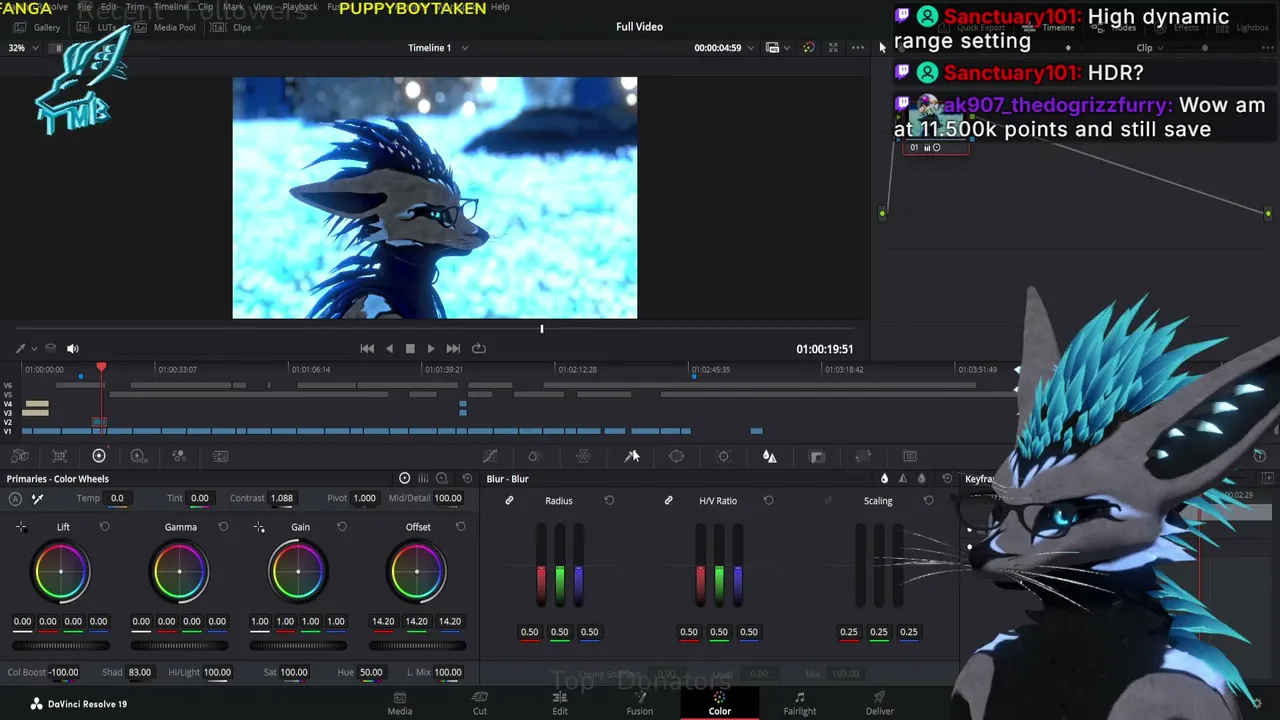Click the Lift color wheel
The height and width of the screenshot is (720, 1280).
(x=61, y=572)
